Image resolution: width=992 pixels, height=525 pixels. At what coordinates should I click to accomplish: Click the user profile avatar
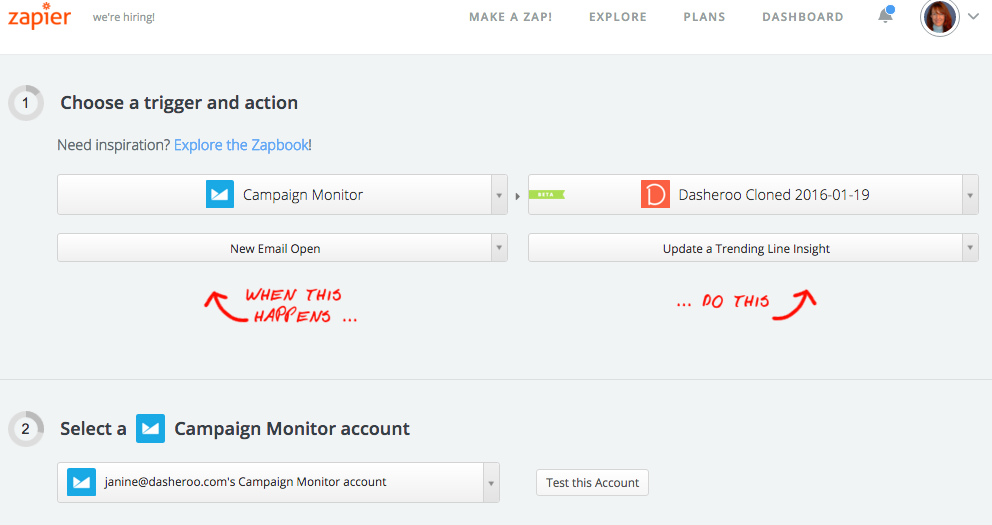pos(939,17)
